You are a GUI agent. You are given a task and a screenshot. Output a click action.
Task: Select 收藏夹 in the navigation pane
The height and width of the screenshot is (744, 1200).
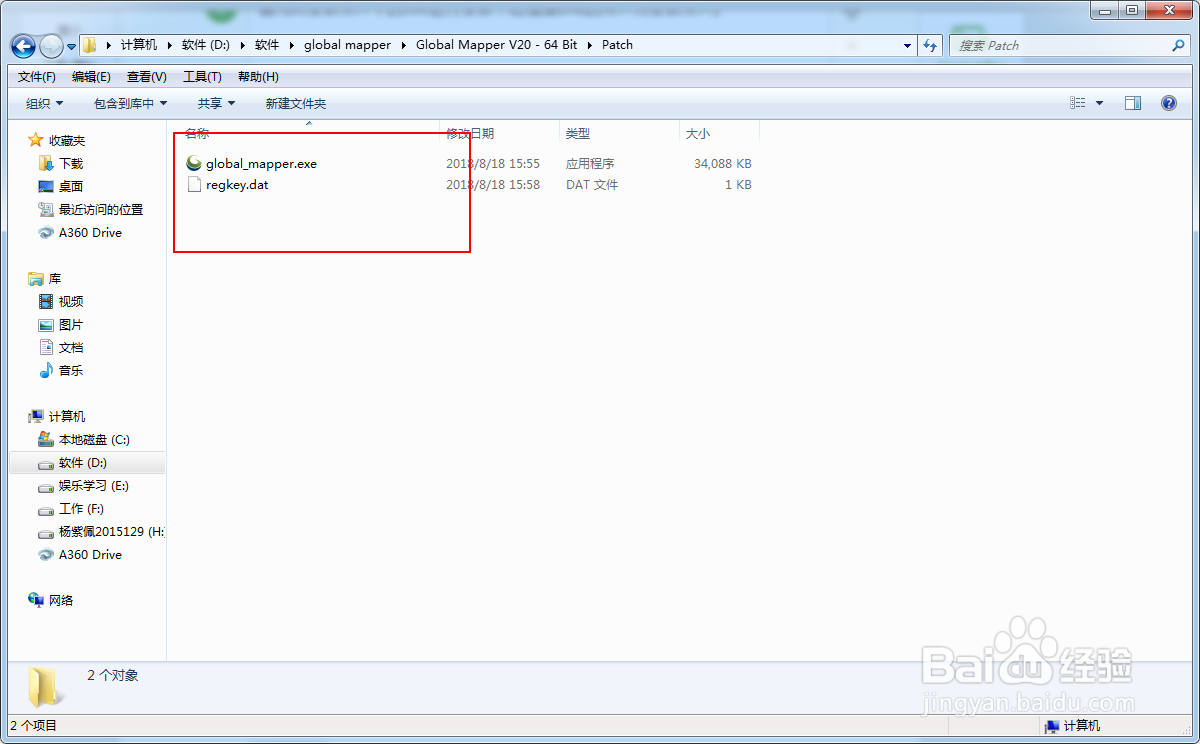67,140
